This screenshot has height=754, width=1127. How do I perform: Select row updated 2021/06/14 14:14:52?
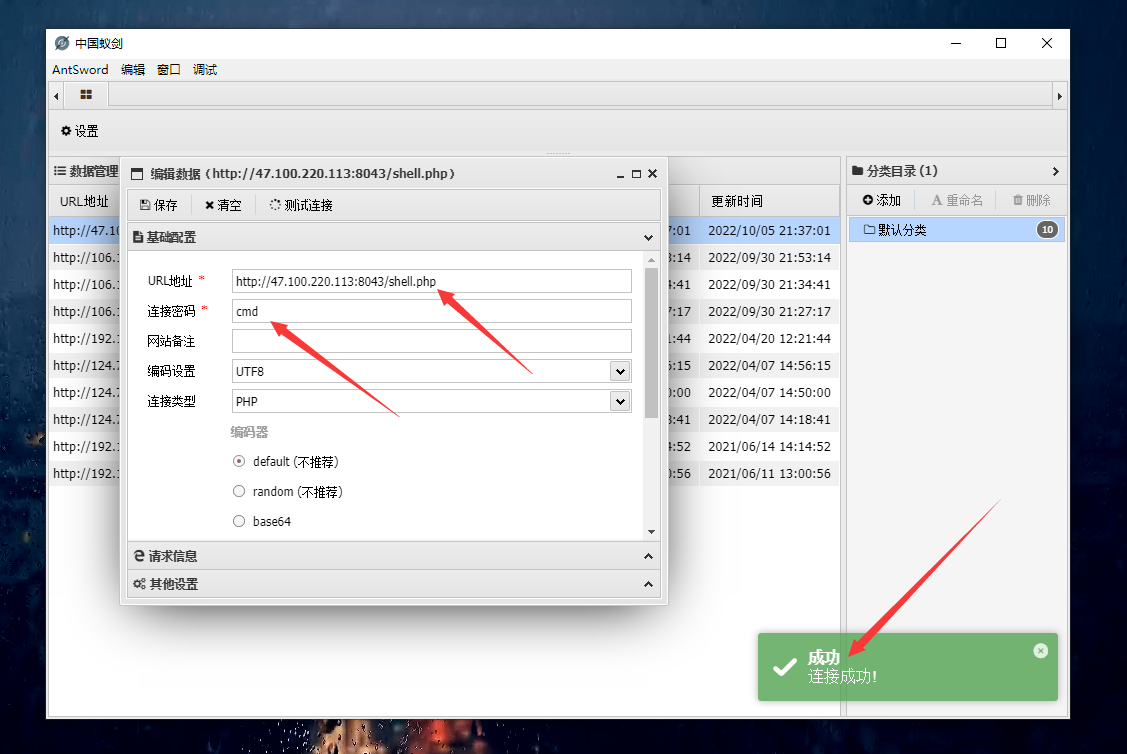click(x=769, y=446)
